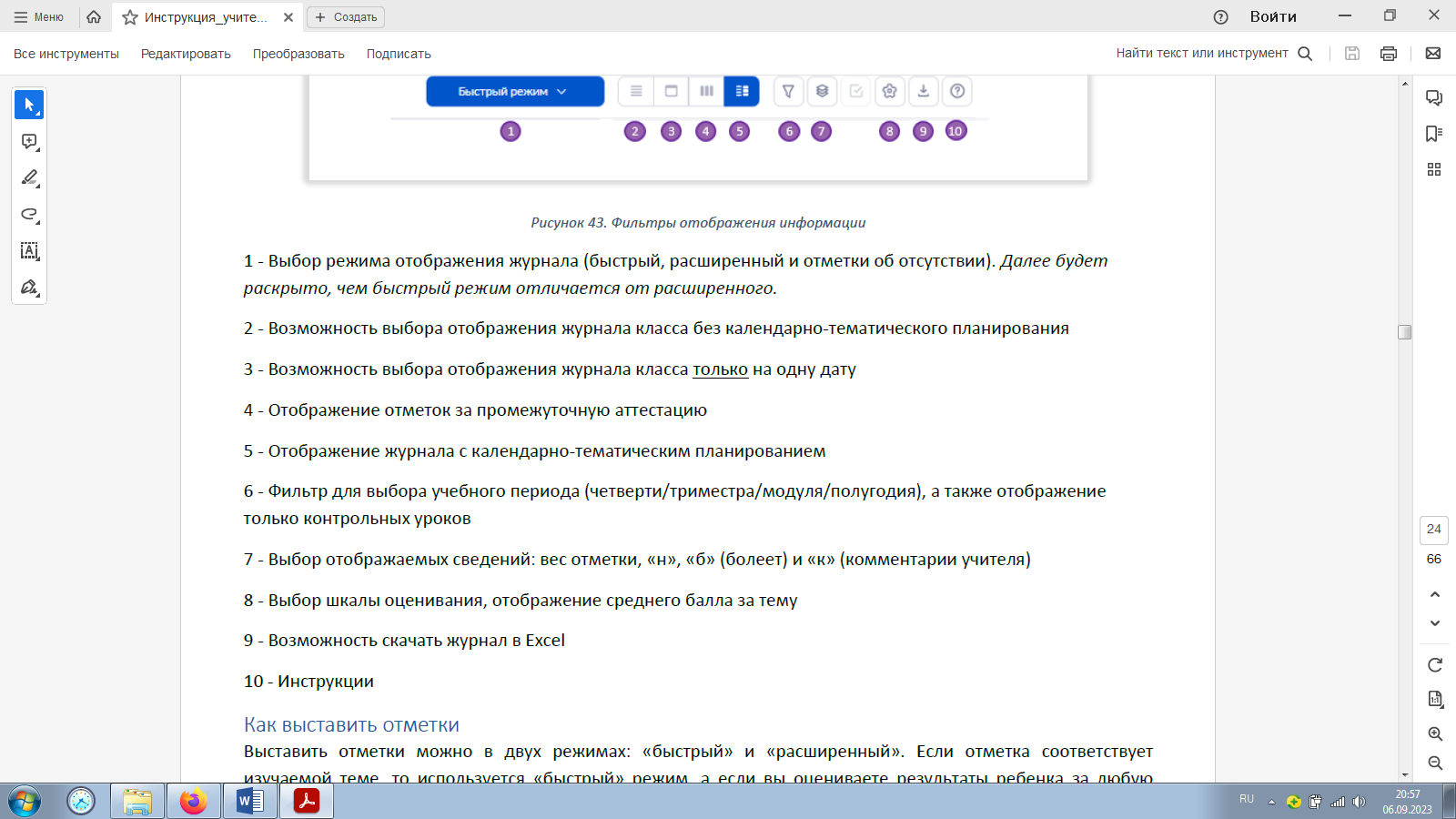The width and height of the screenshot is (1456, 819).
Task: Open the clock app in taskbar
Action: tap(81, 802)
